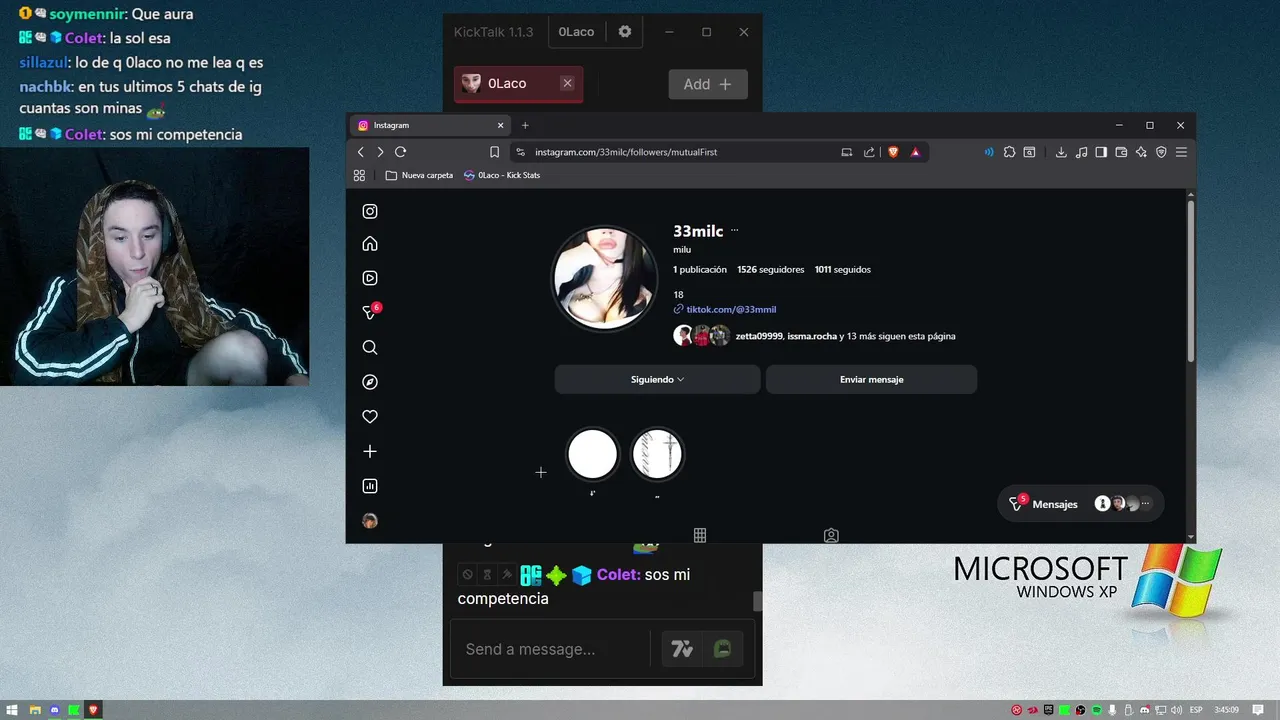Open the media playlist music-note icon
This screenshot has width=1280, height=720.
click(x=1081, y=152)
